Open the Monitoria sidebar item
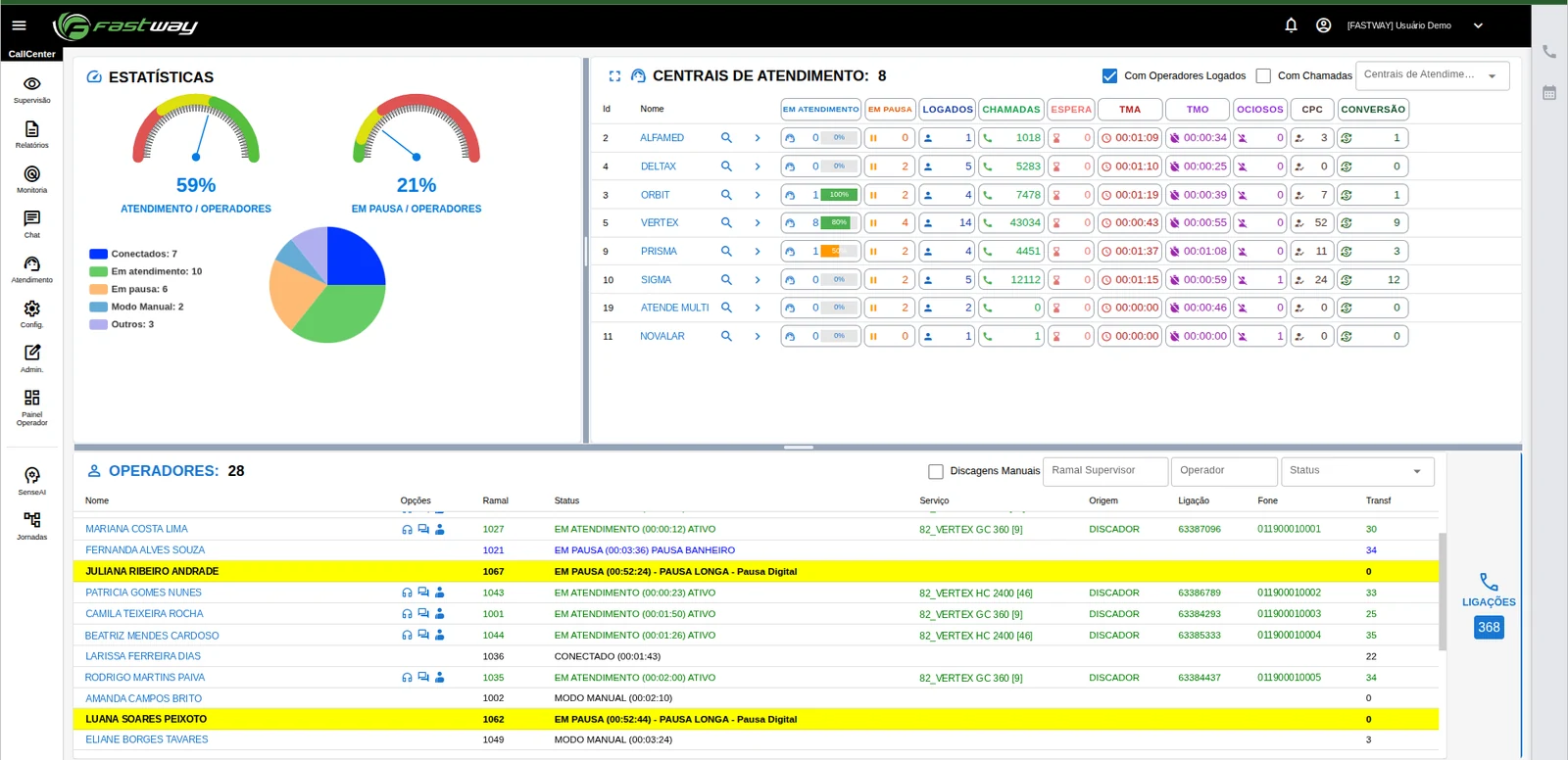This screenshot has height=760, width=1568. pyautogui.click(x=31, y=180)
